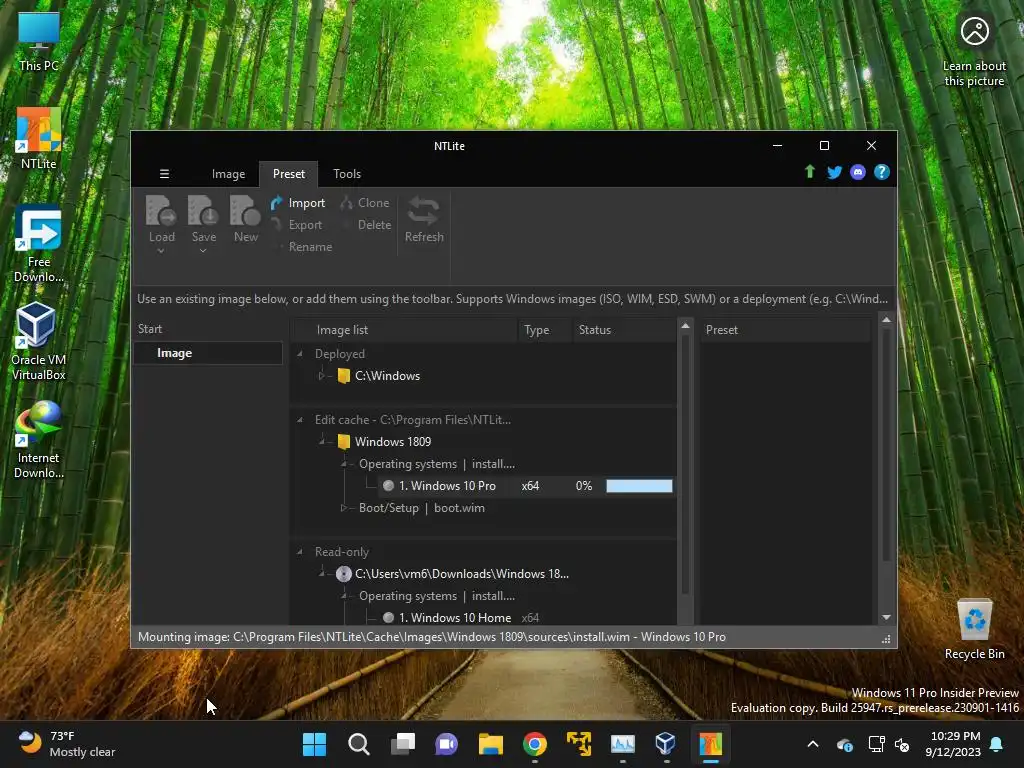This screenshot has width=1024, height=768.
Task: Click the Preset panel scroll down arrow
Action: (x=886, y=617)
